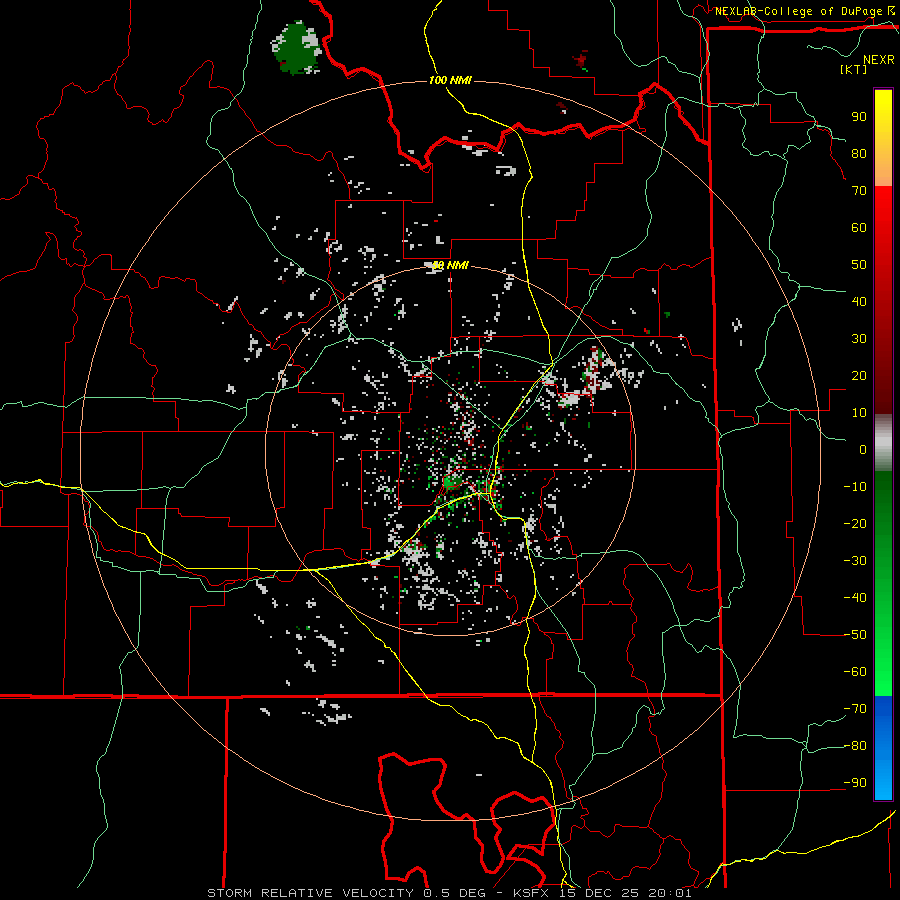The image size is (900, 900).
Task: Click the NEXLAB-College of DuPage credit text
Action: tap(798, 11)
